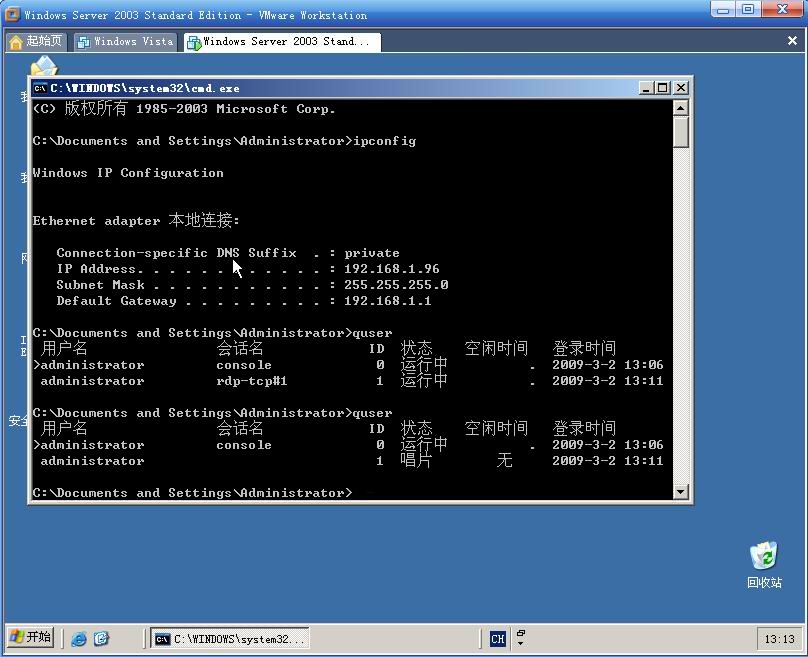
Task: Click the IE desktop icon behind cmd window
Action: pos(22,348)
